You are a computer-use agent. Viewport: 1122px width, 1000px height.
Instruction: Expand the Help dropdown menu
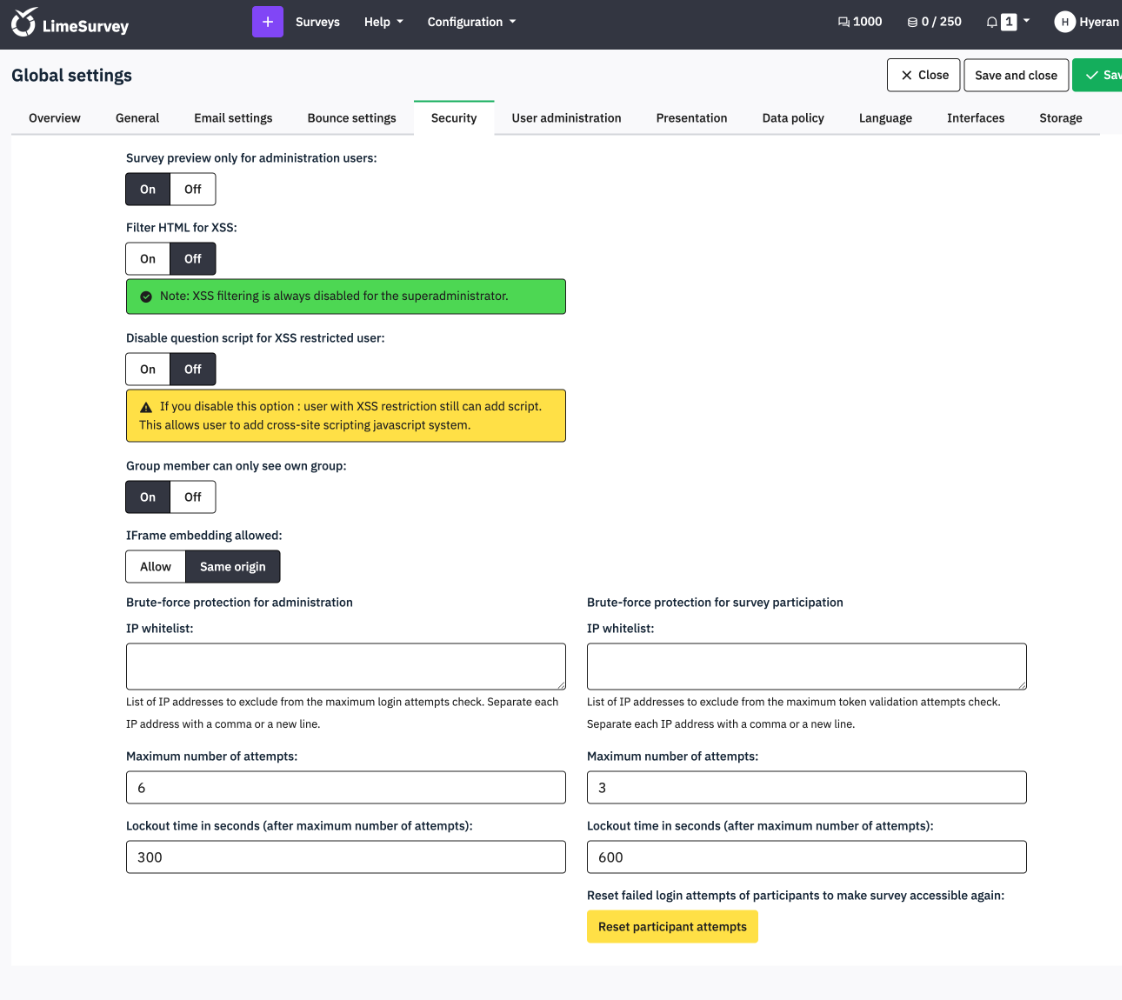[x=384, y=22]
